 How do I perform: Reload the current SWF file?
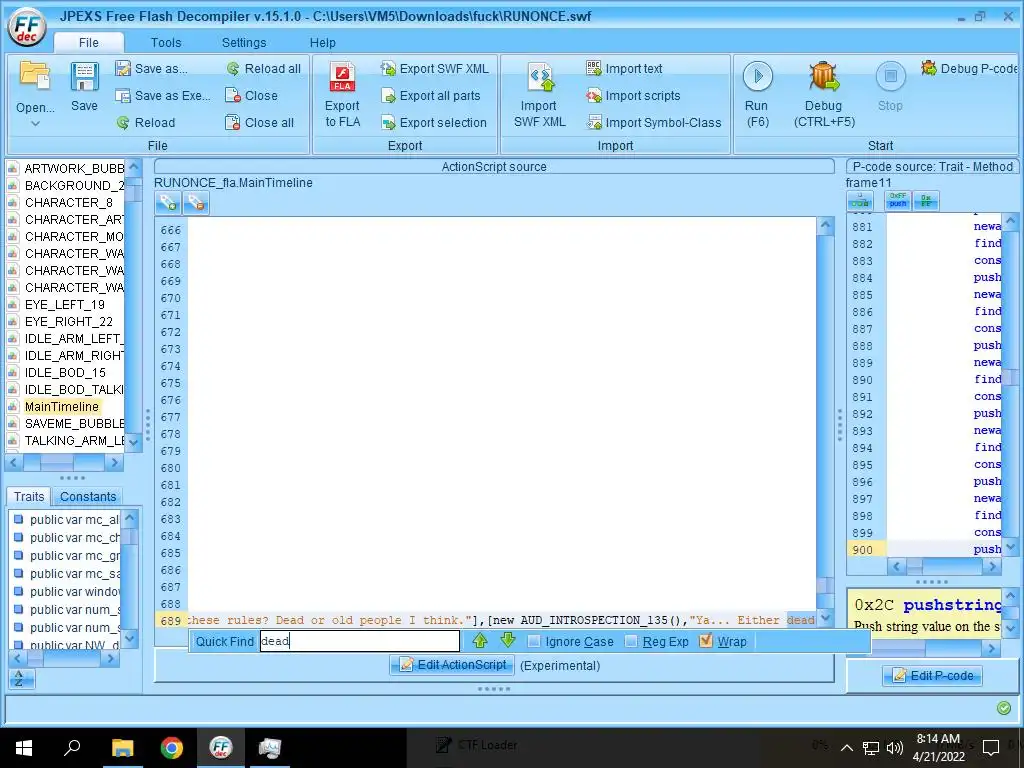[x=145, y=122]
